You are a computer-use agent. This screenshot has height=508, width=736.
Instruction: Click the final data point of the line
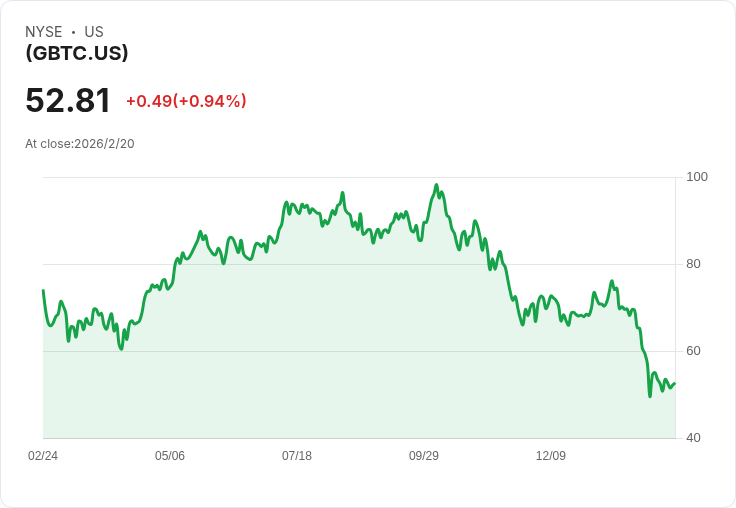click(675, 384)
